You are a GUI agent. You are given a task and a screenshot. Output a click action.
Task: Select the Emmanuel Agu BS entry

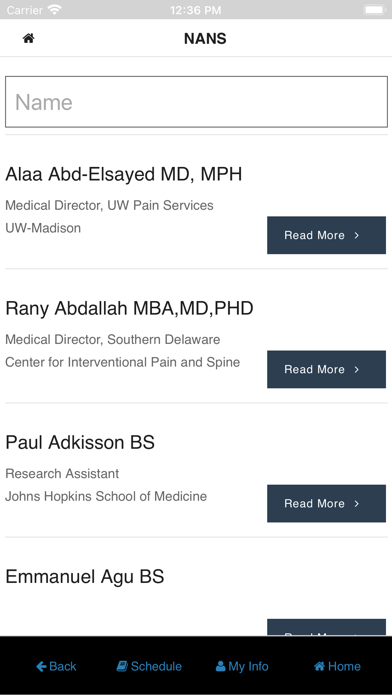click(84, 577)
